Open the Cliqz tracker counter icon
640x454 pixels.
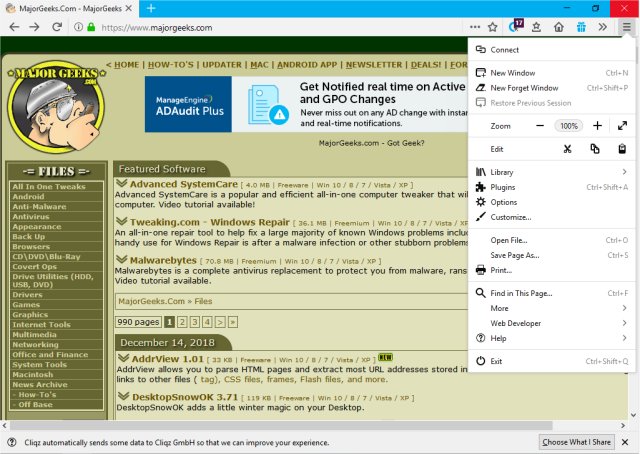click(516, 26)
